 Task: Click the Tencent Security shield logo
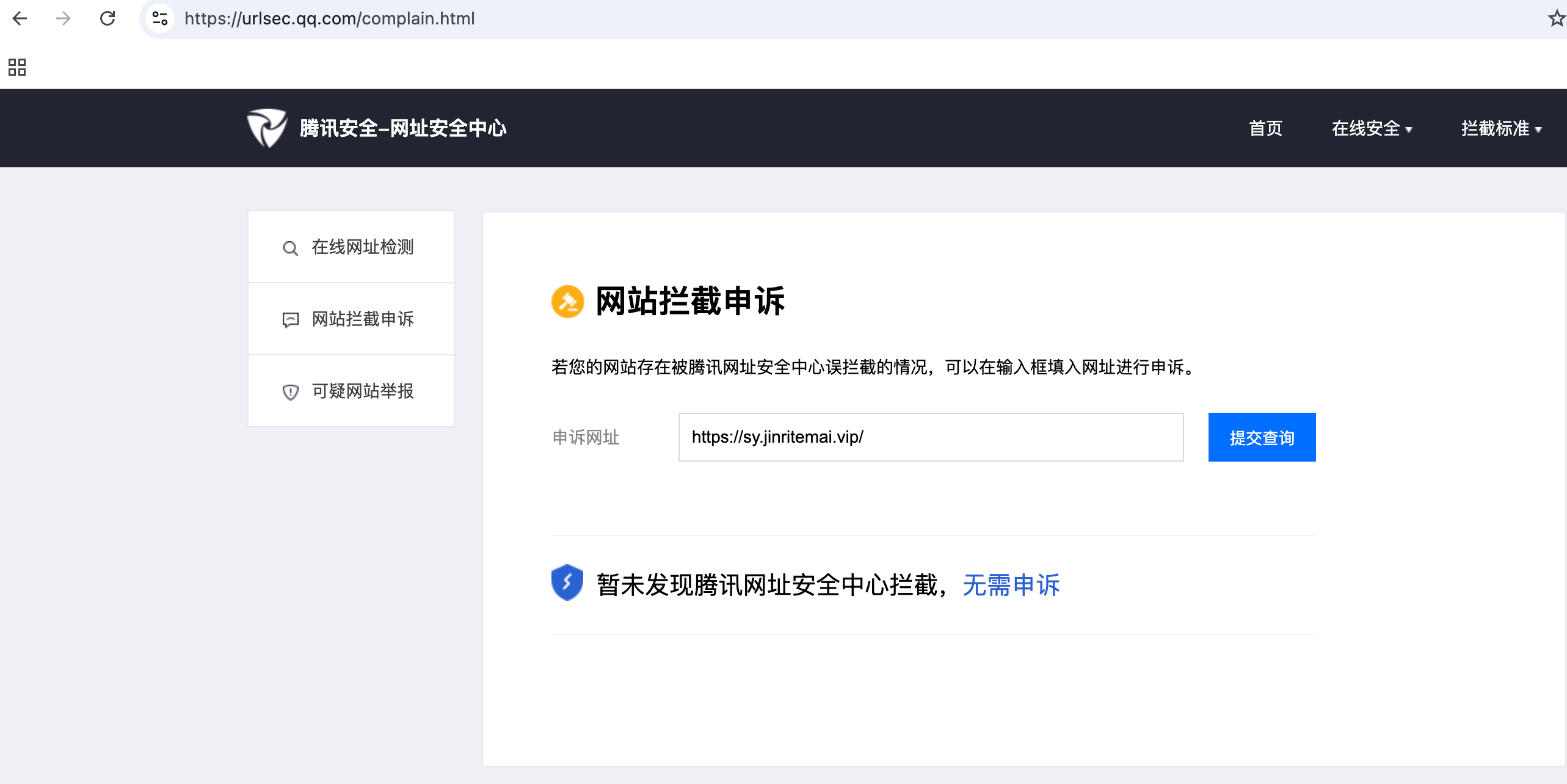point(267,128)
